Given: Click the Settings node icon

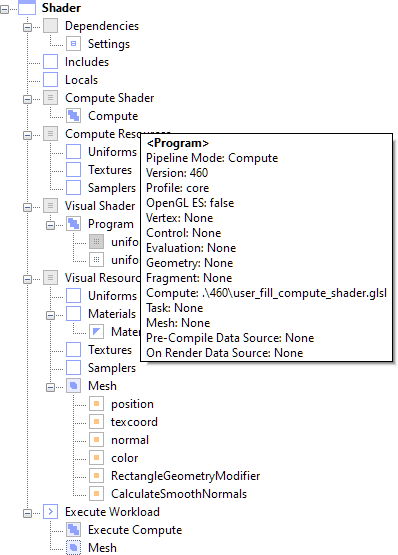Looking at the screenshot, I should 73,44.
